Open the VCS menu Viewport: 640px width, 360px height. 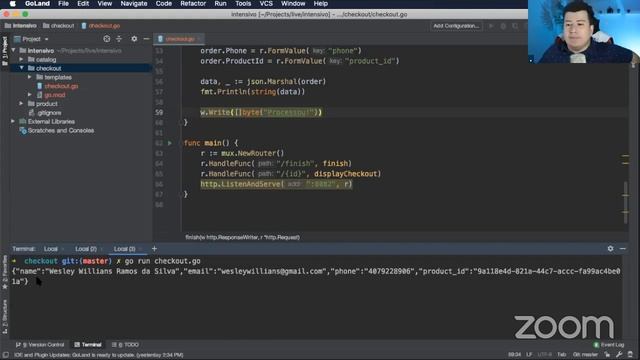(266, 4)
